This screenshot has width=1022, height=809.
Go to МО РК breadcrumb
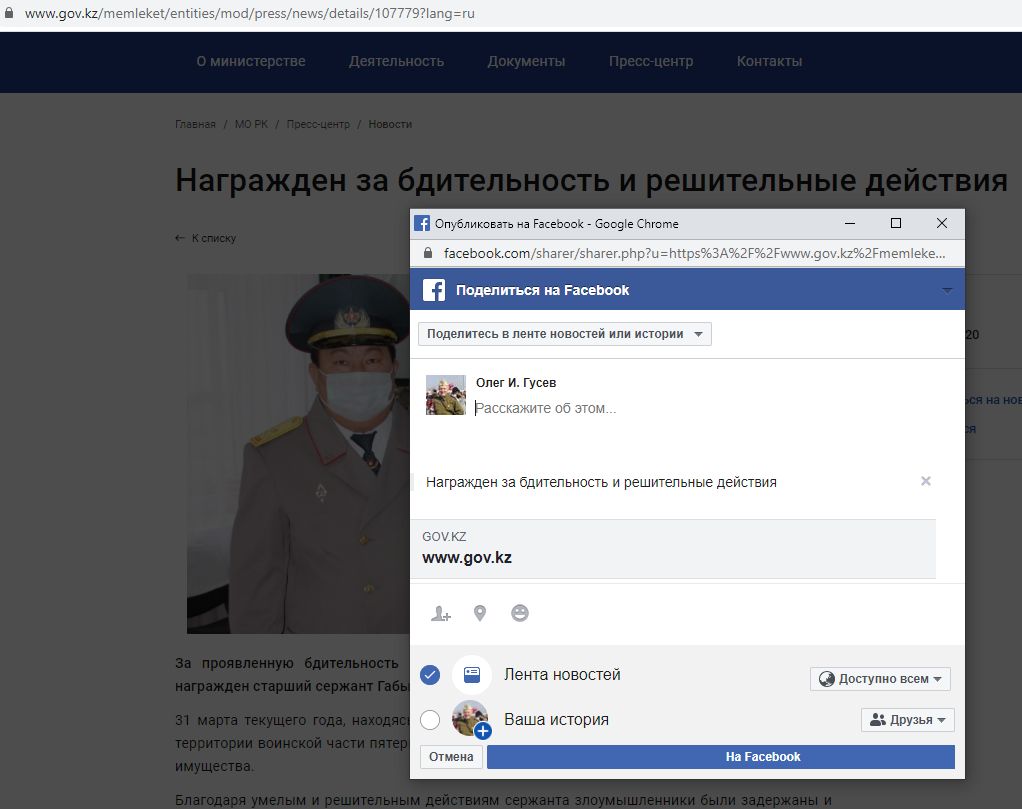(x=251, y=124)
